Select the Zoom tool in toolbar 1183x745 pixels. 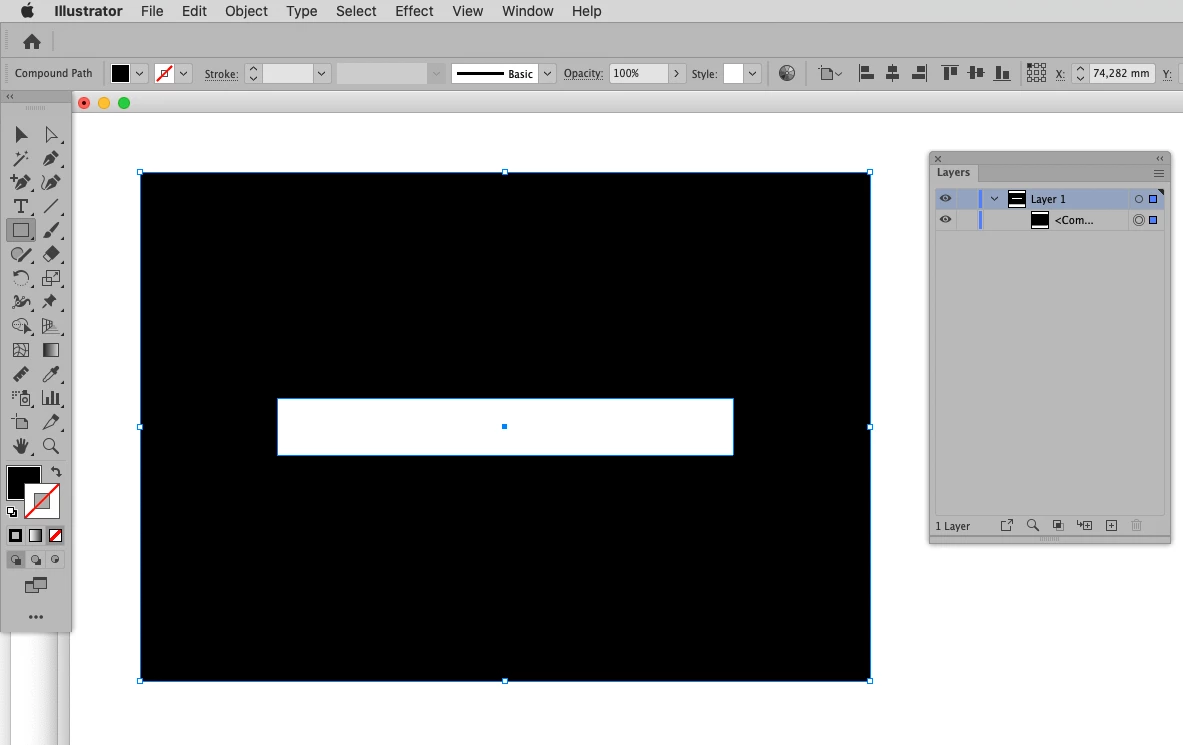(x=51, y=446)
